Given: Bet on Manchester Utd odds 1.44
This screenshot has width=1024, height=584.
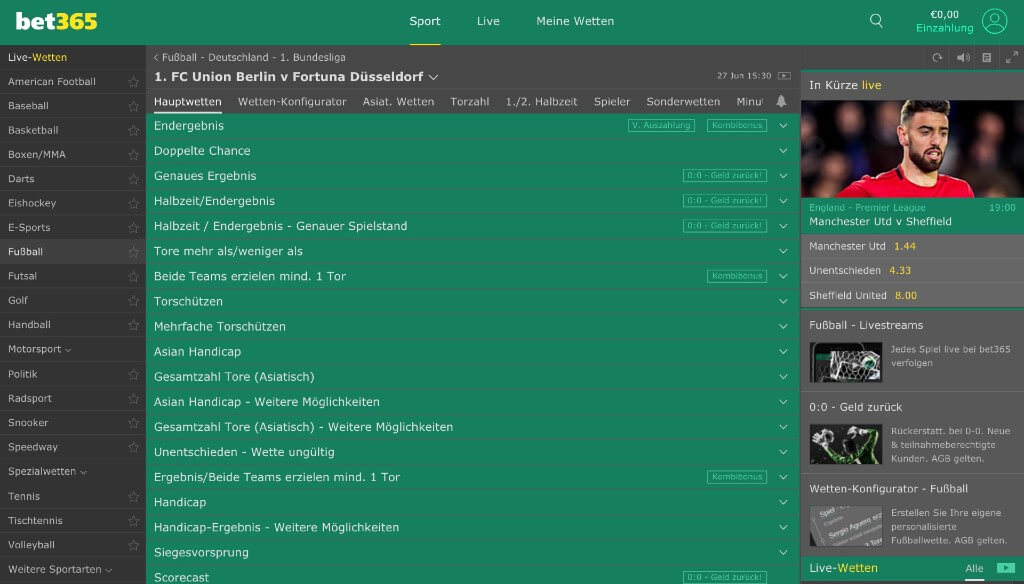Looking at the screenshot, I should pos(904,246).
